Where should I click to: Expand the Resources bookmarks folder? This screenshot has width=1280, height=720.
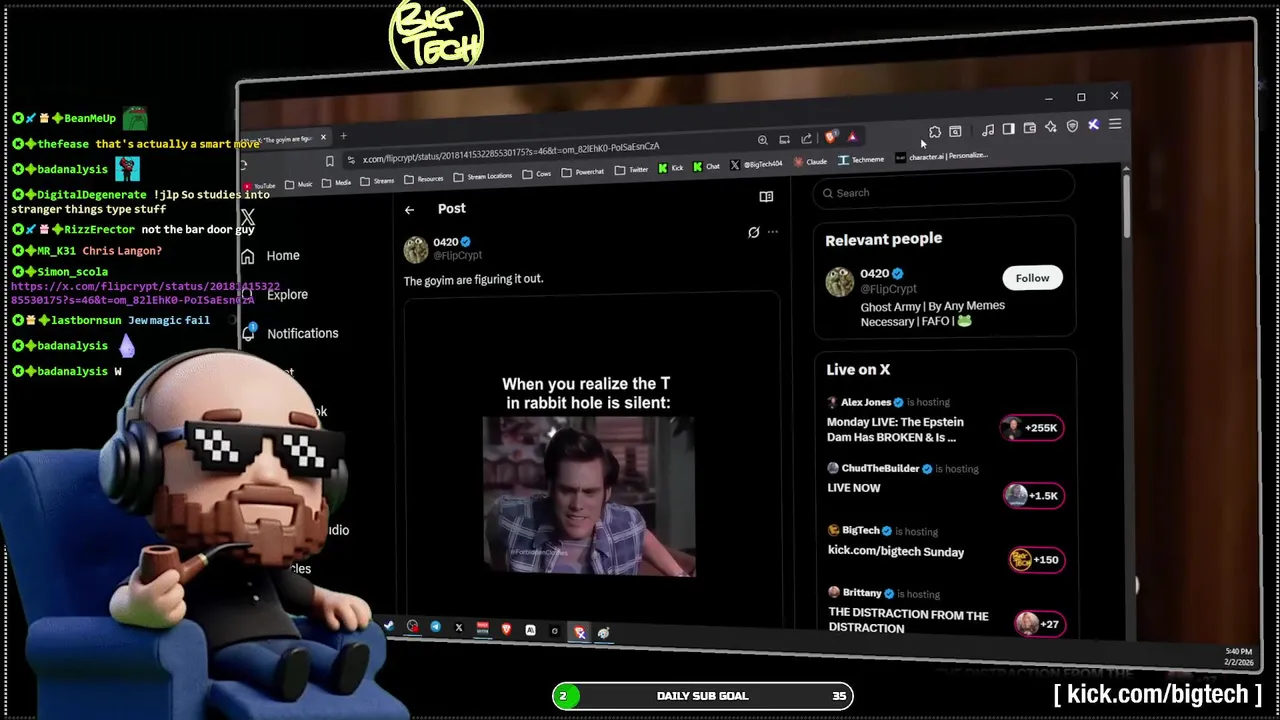point(424,179)
